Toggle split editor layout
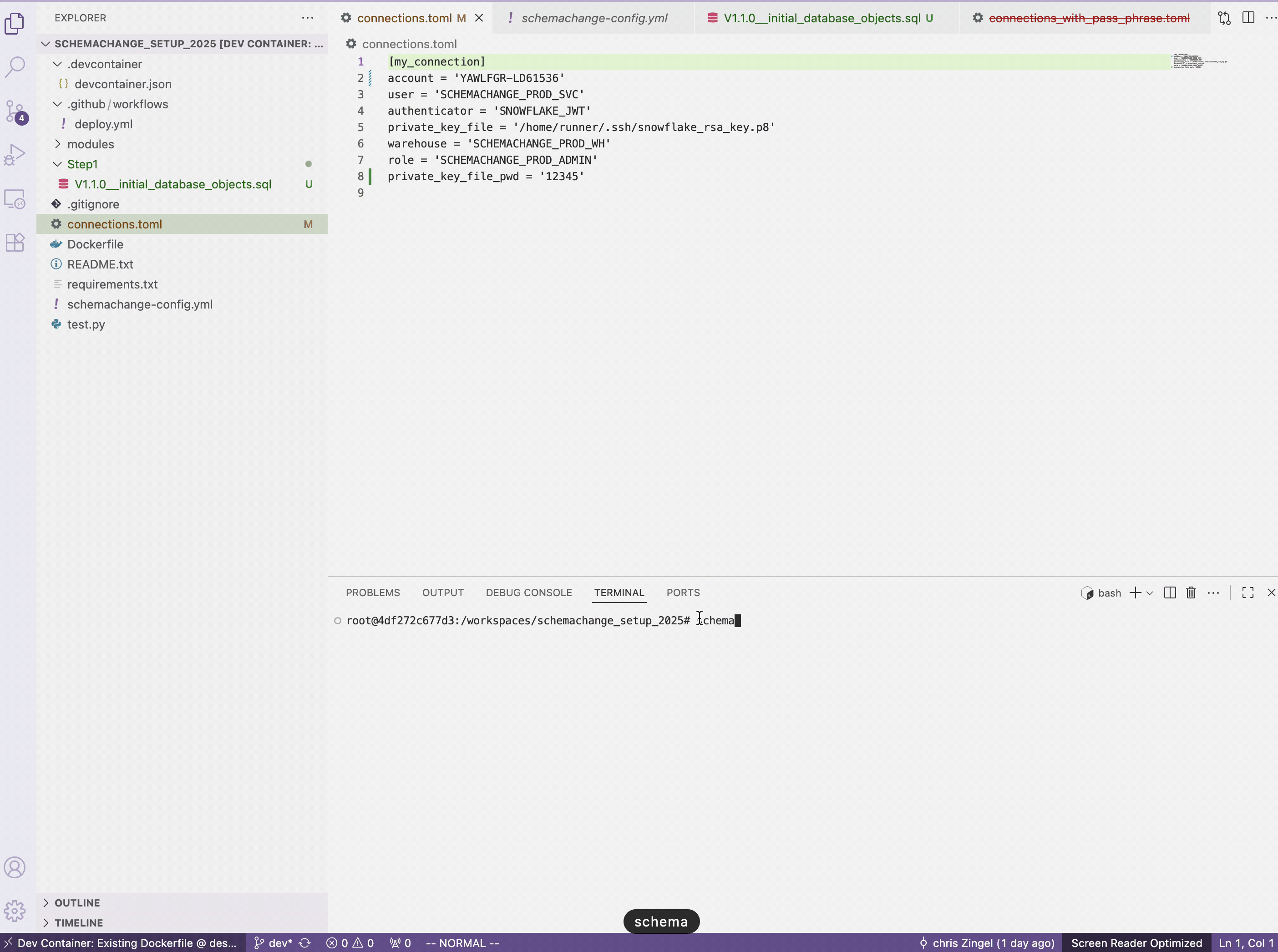This screenshot has width=1278, height=952. point(1248,18)
